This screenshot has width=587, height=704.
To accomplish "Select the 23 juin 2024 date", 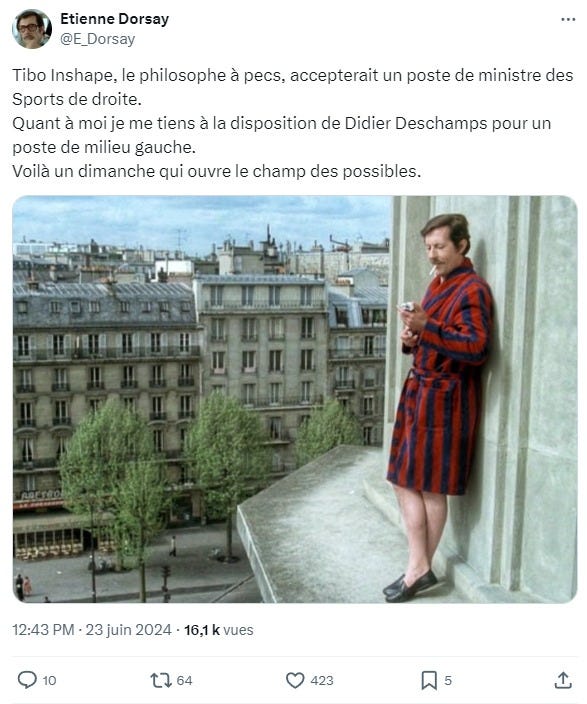I will pos(128,629).
